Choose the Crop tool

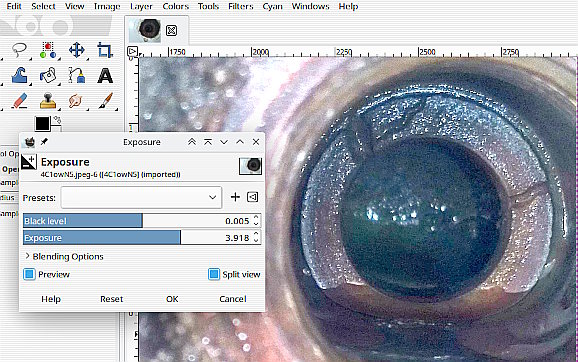pyautogui.click(x=105, y=50)
